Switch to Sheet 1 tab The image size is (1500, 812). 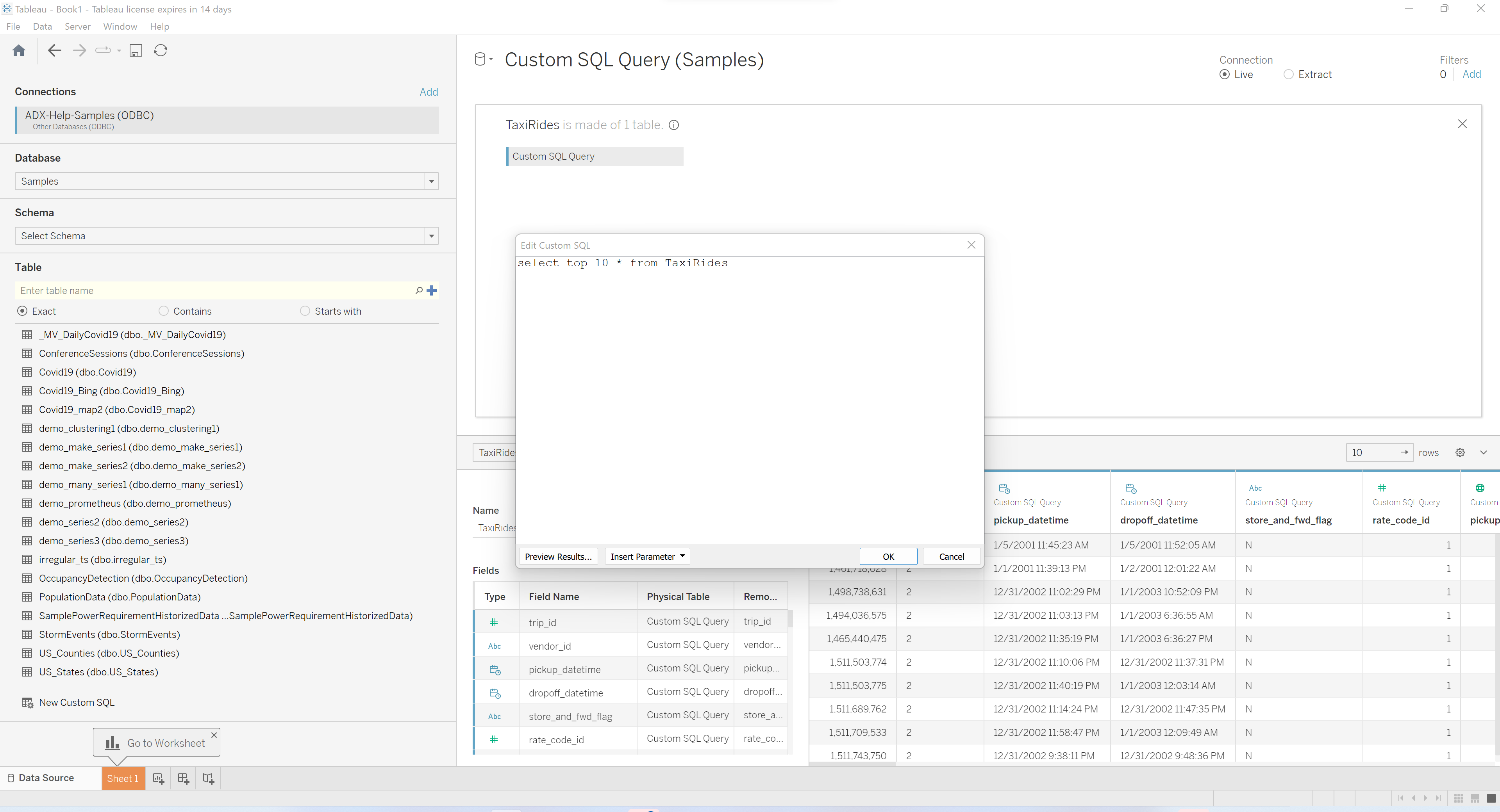coord(123,778)
